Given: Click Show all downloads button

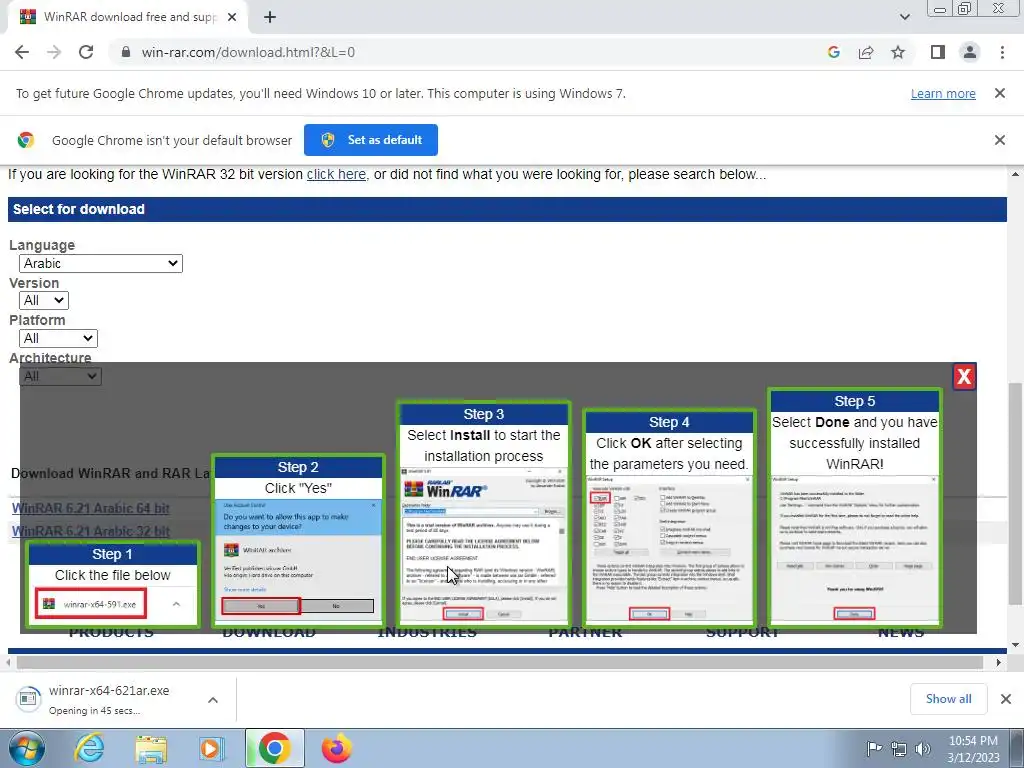Looking at the screenshot, I should (x=948, y=699).
